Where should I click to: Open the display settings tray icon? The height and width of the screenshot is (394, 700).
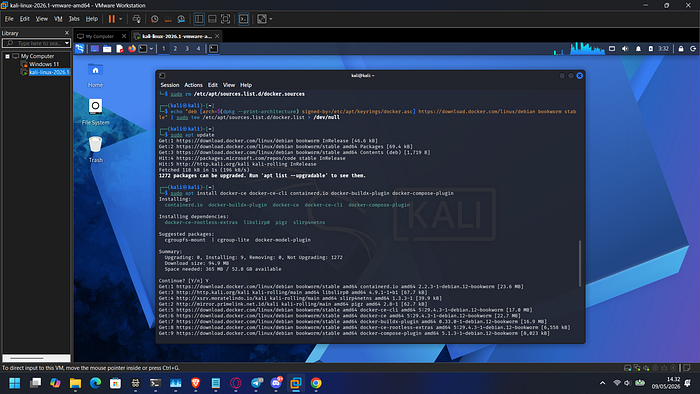(x=612, y=49)
